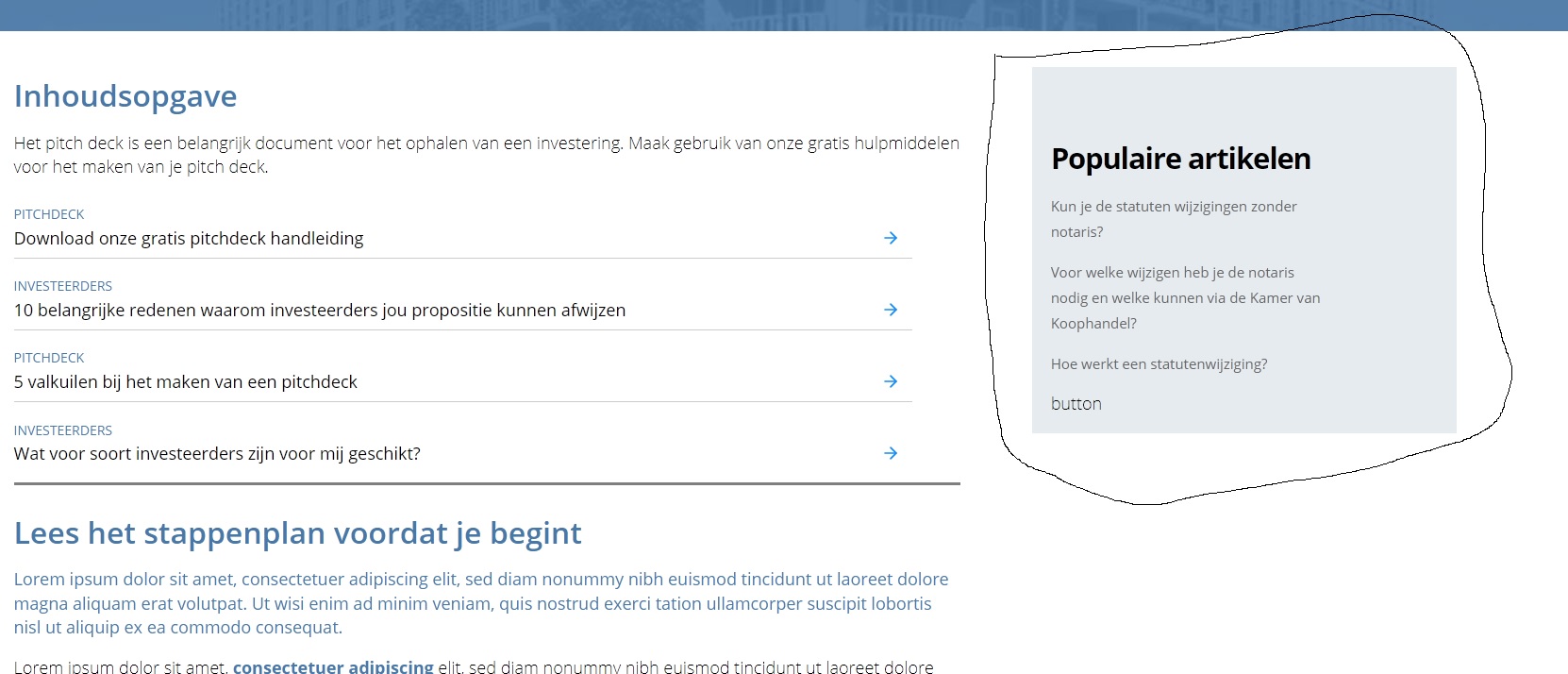This screenshot has width=1568, height=674.
Task: Click arrow next to Download onze gratis pitchdeck handleiding
Action: coord(891,238)
